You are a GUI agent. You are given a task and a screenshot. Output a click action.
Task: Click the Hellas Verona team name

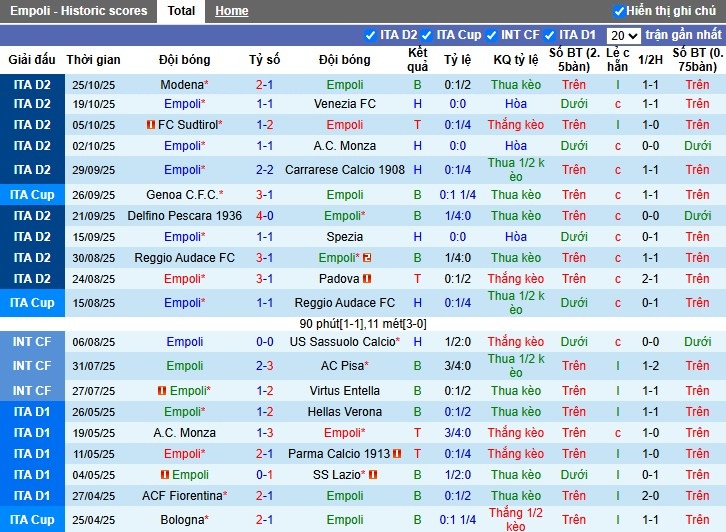click(x=344, y=412)
